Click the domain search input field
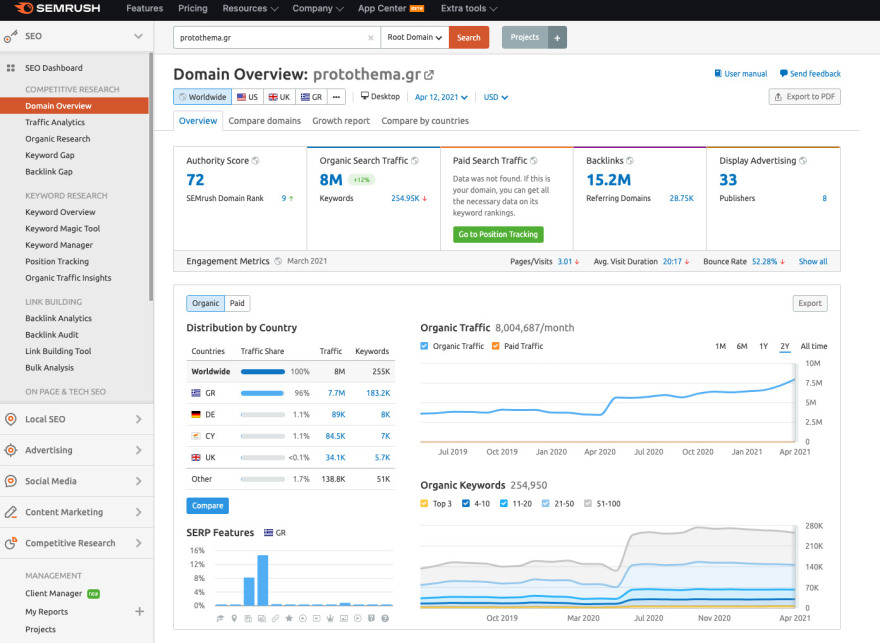The image size is (880, 643). click(268, 38)
